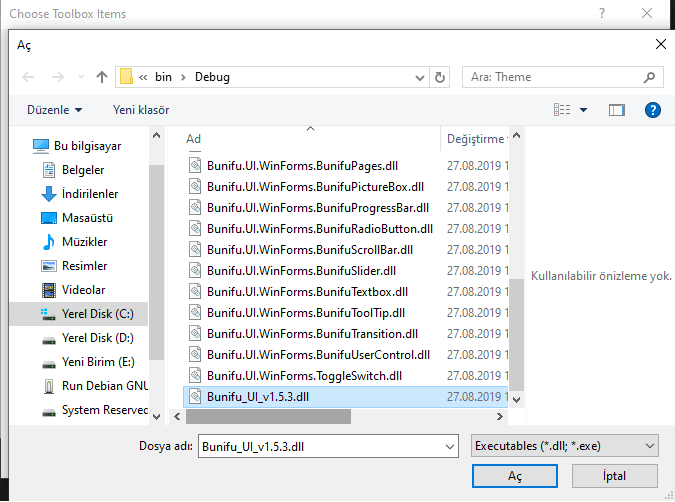The height and width of the screenshot is (502, 675).
Task: Open Belgeler folder in sidebar
Action: (x=83, y=170)
